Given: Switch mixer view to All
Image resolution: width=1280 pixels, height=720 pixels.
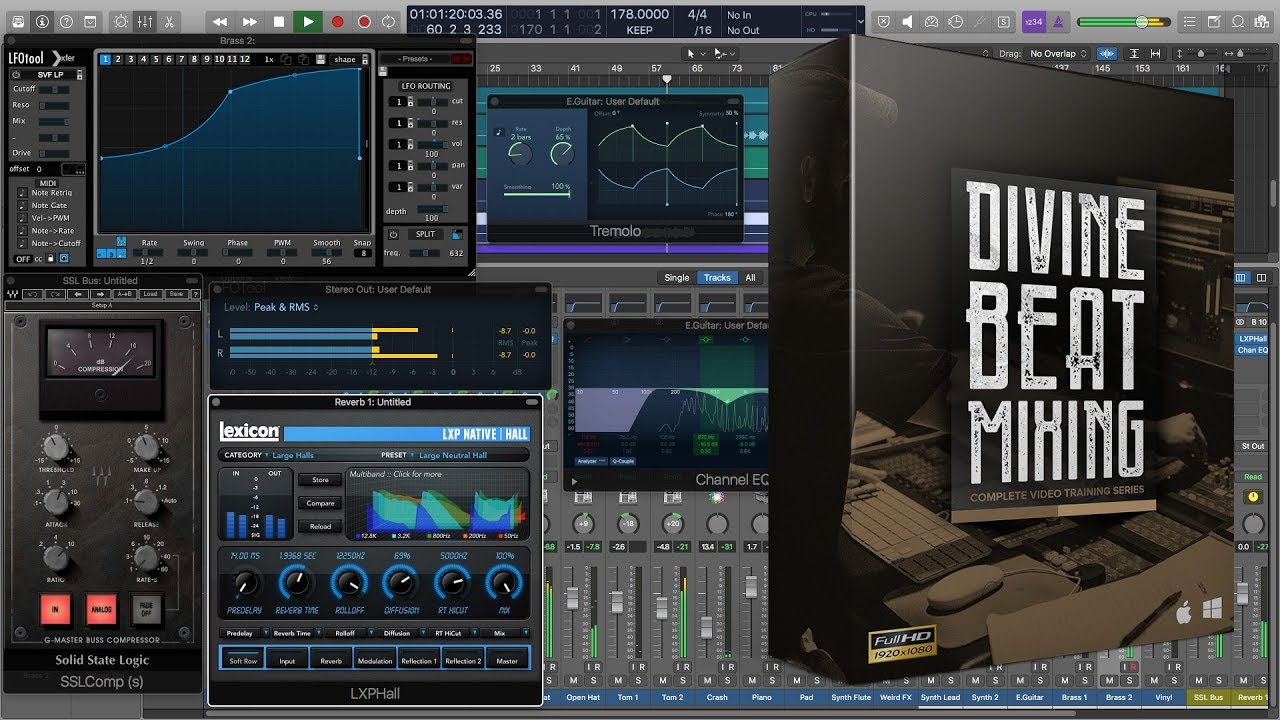Looking at the screenshot, I should (x=750, y=278).
